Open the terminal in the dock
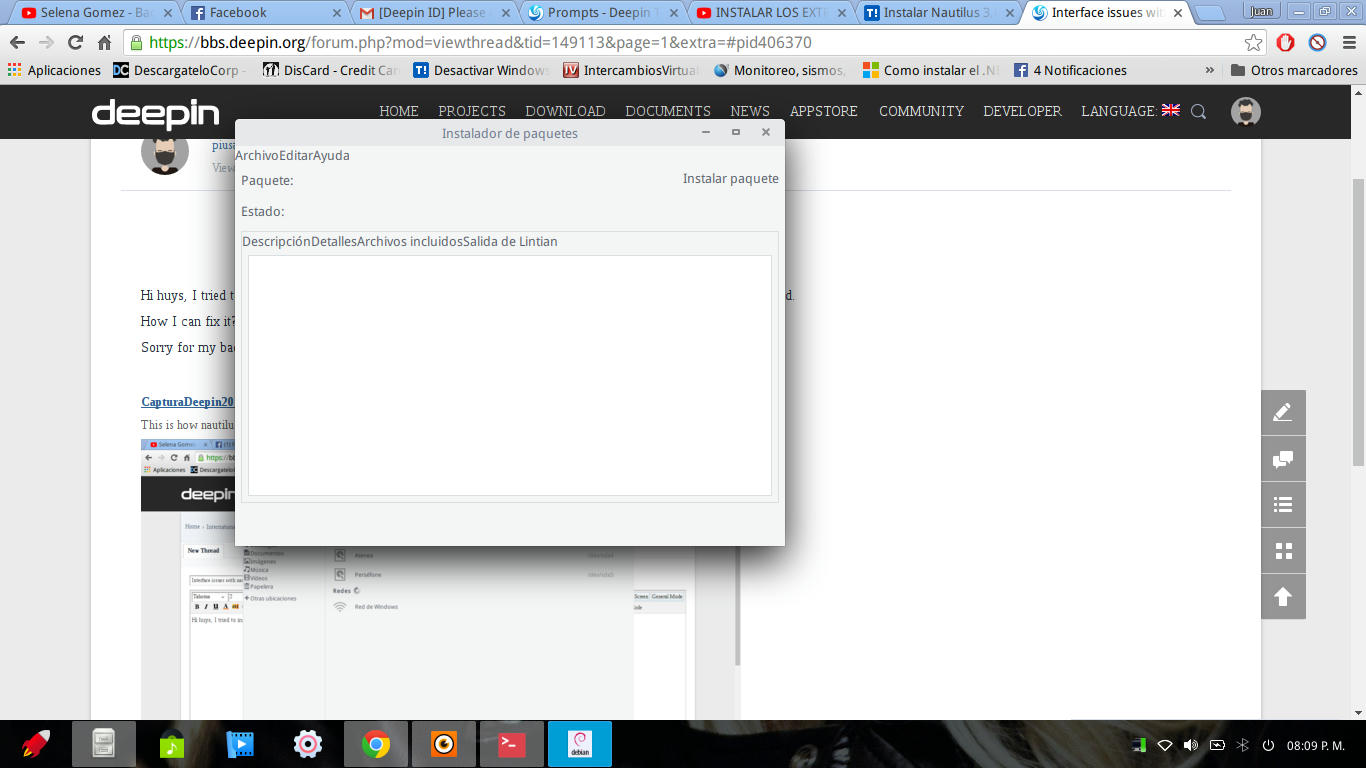This screenshot has width=1366, height=768. pos(512,744)
